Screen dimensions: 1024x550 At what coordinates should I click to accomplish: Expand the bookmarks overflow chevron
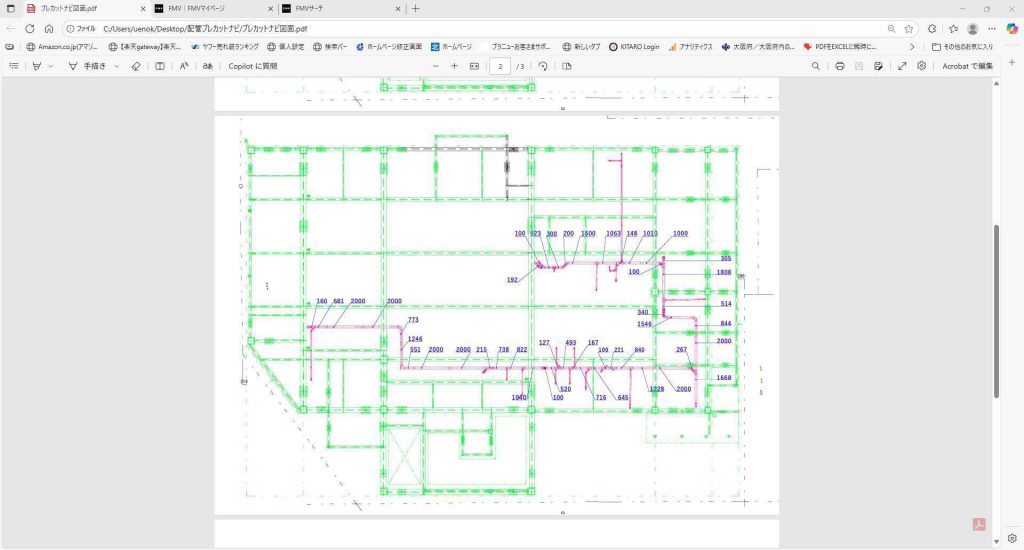(x=912, y=47)
